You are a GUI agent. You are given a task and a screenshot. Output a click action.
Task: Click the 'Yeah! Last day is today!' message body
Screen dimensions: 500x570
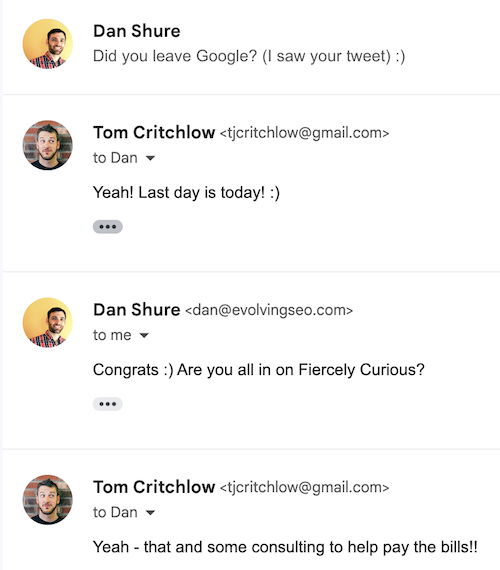click(187, 193)
